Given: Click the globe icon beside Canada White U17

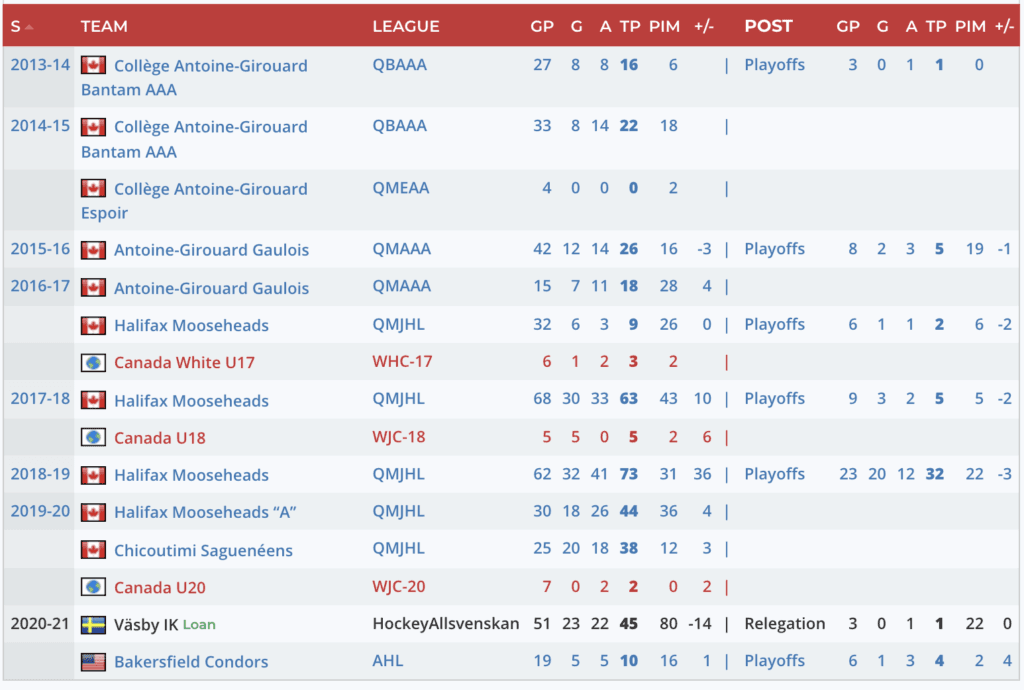Looking at the screenshot, I should click(93, 362).
